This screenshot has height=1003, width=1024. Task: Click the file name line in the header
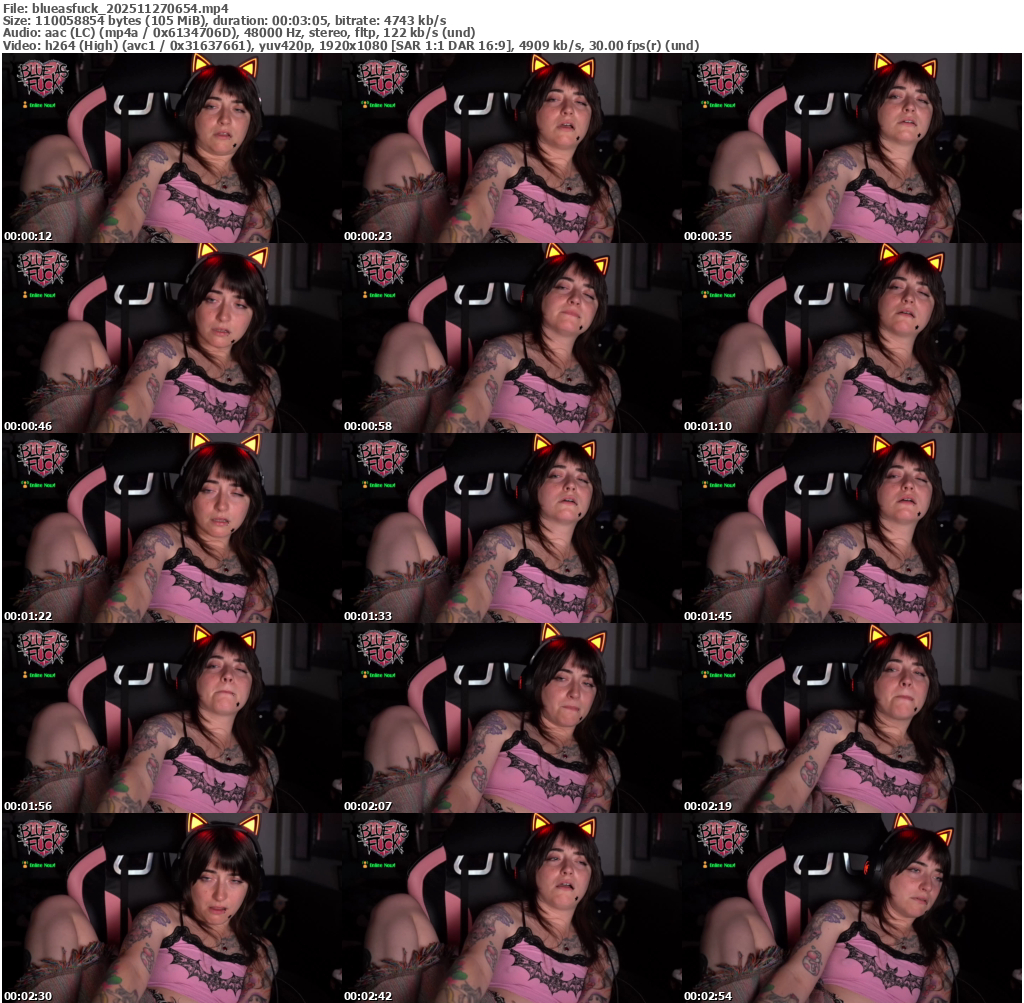tap(116, 8)
